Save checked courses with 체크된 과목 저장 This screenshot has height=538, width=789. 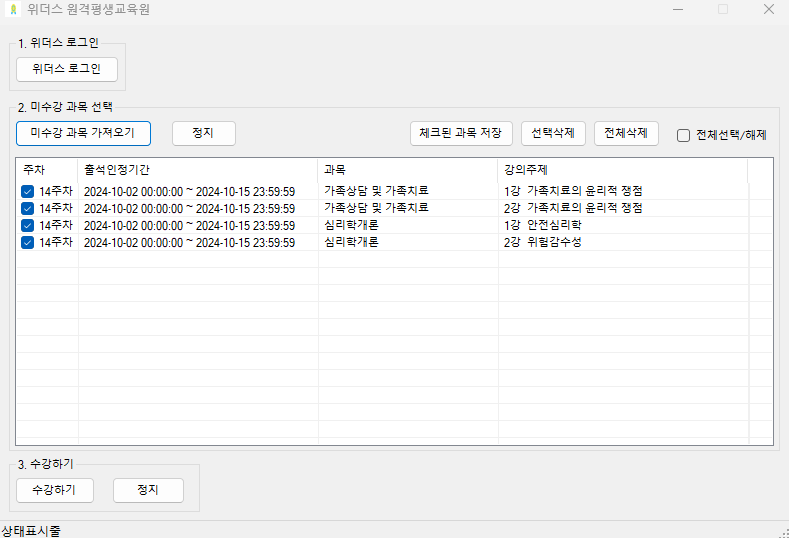tap(461, 133)
